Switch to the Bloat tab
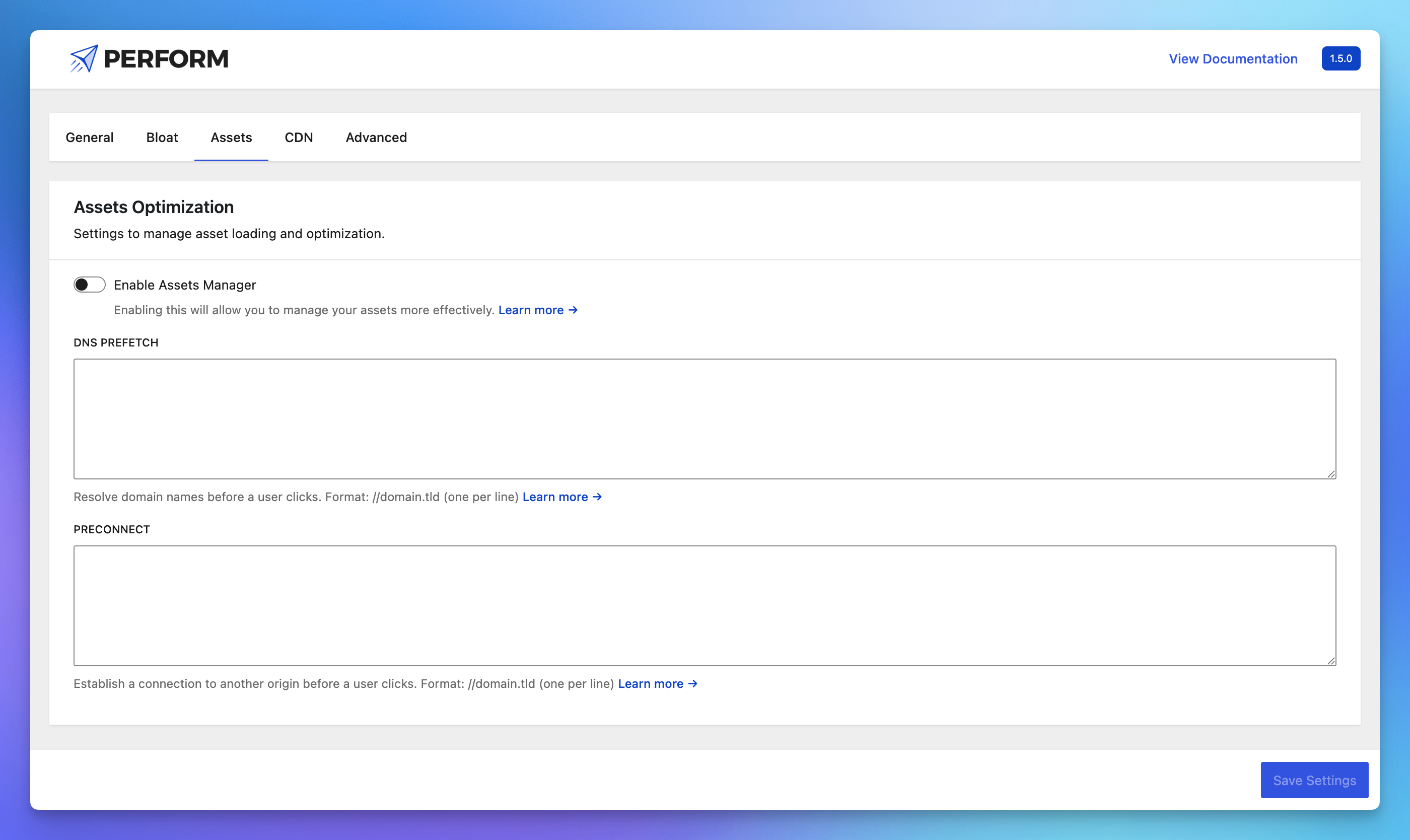This screenshot has width=1410, height=840. (x=162, y=137)
